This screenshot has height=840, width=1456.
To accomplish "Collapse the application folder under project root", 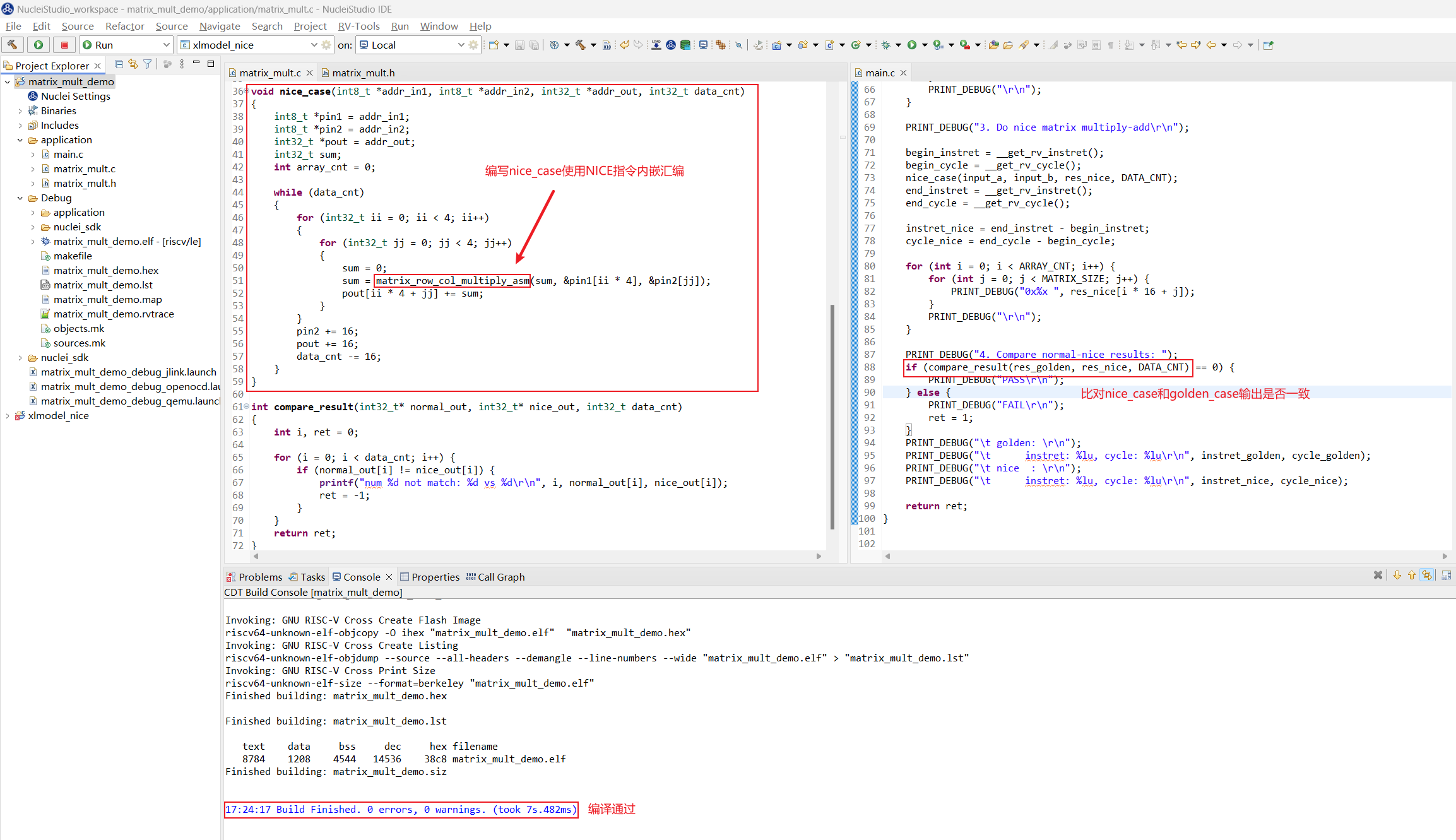I will tap(20, 140).
